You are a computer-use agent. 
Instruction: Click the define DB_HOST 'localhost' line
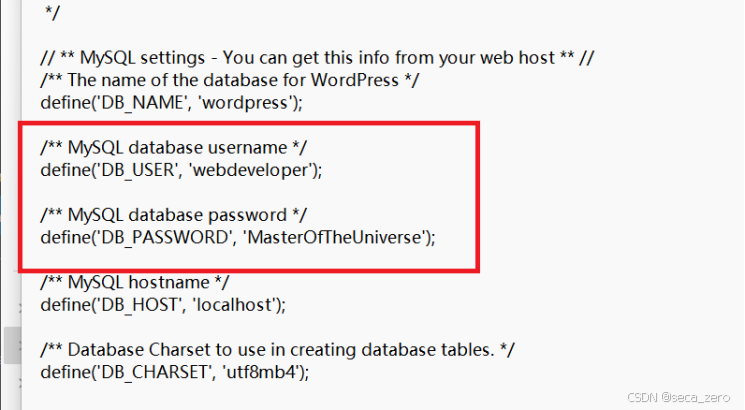click(163, 305)
